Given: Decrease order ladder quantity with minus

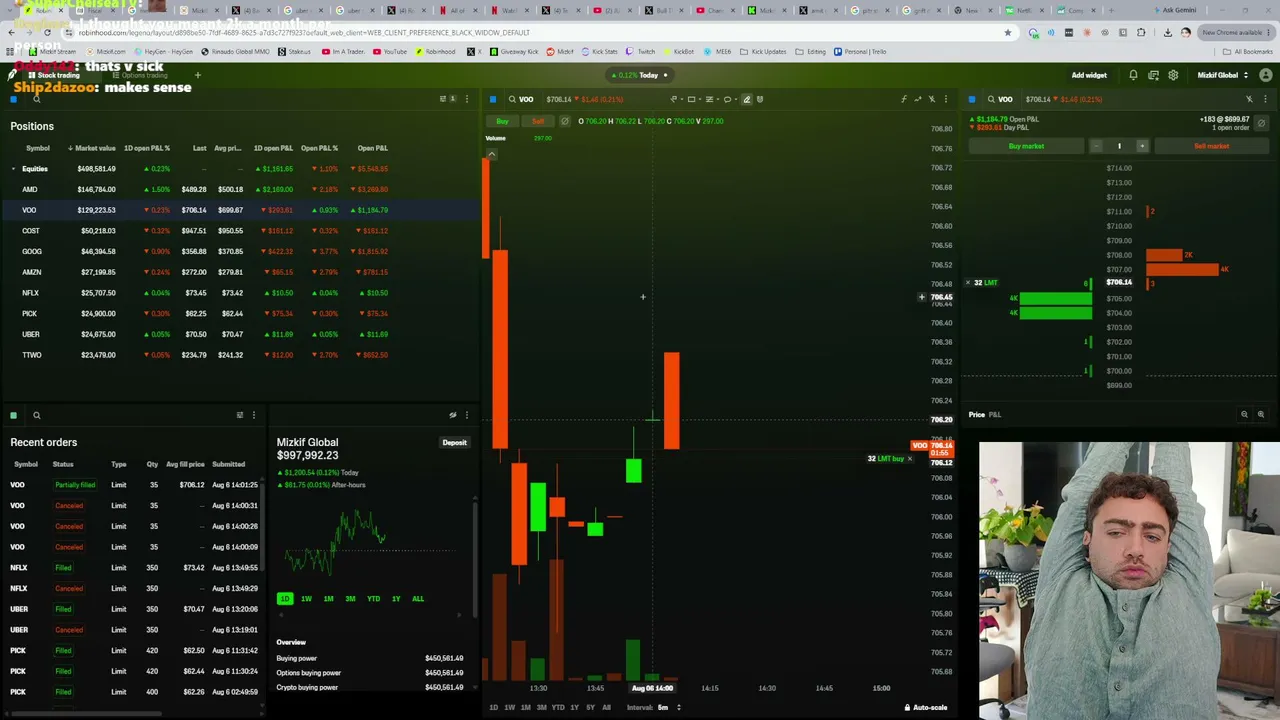Looking at the screenshot, I should [1096, 146].
